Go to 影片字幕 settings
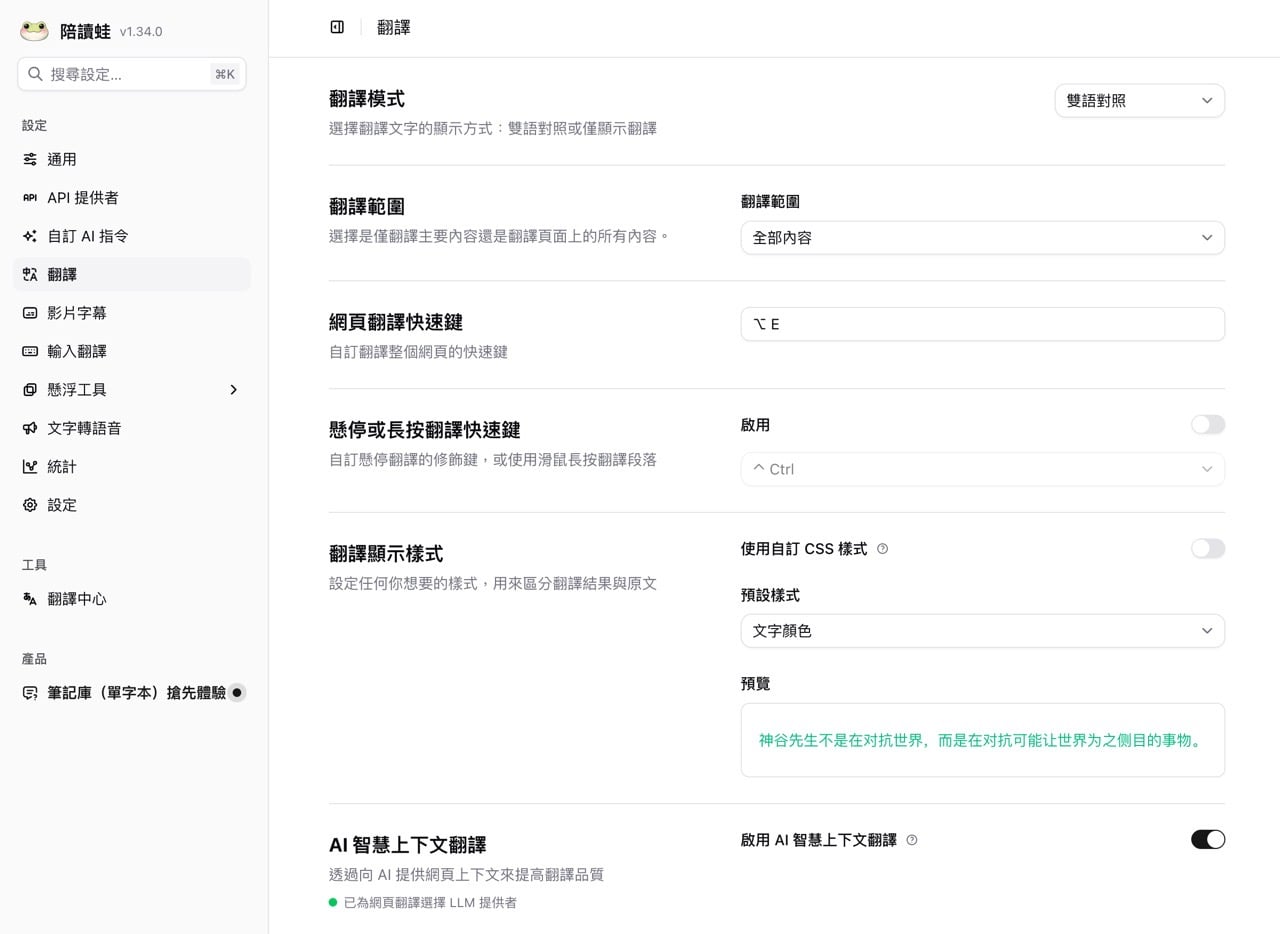 [132, 313]
